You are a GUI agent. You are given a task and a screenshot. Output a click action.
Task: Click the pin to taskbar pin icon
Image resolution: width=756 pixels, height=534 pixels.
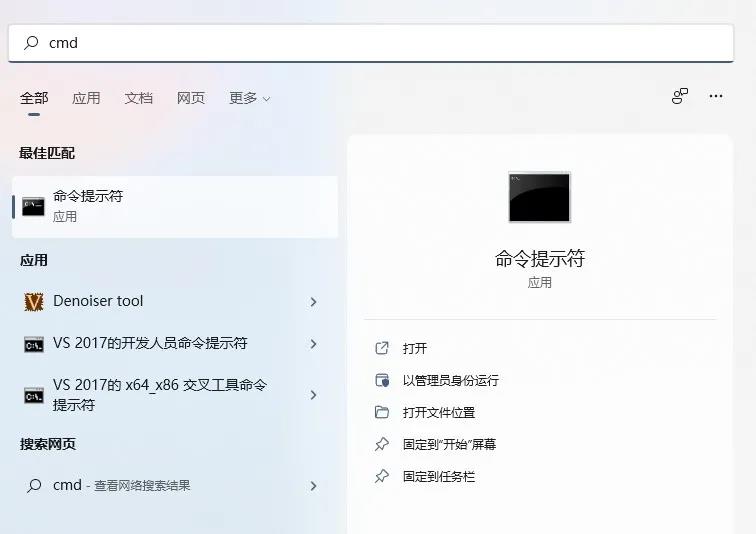(x=381, y=476)
